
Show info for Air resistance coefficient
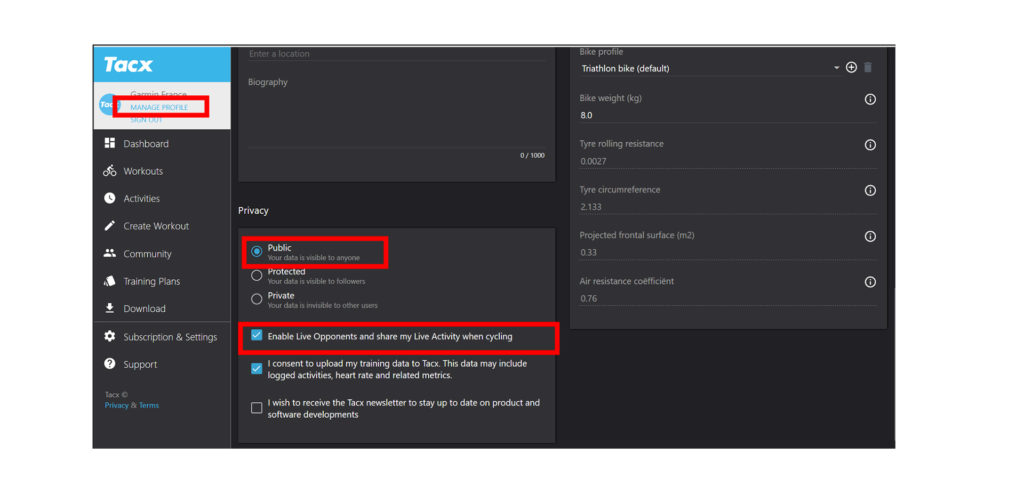870,282
